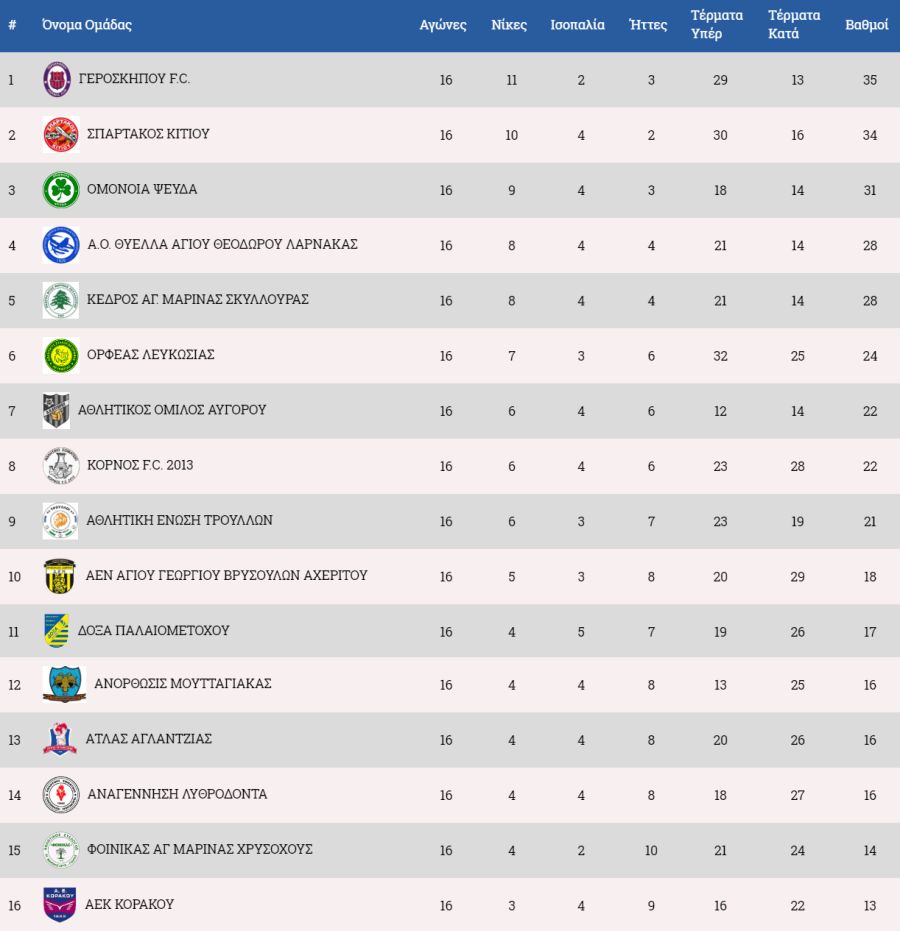
Task: Click the Τέρματα Υπέρ column header
Action: (x=717, y=24)
